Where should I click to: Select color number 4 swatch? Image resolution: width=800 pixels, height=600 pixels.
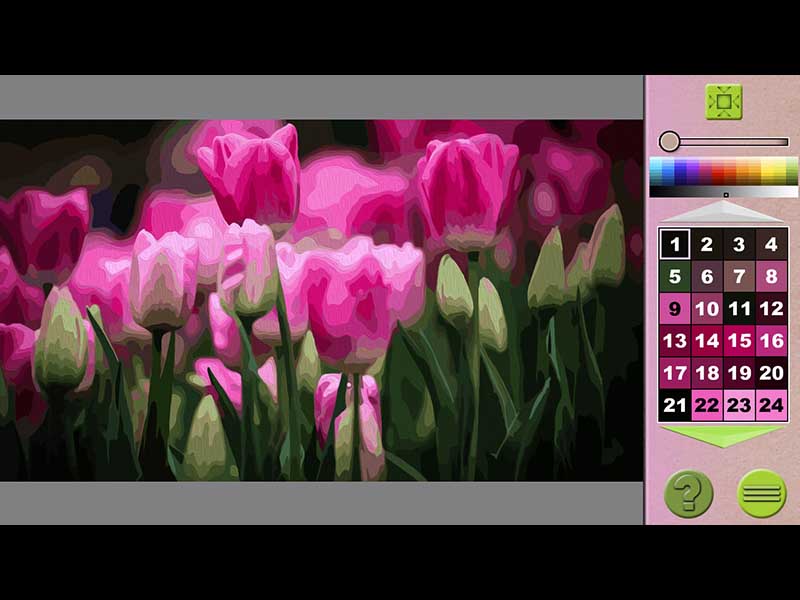pos(771,244)
